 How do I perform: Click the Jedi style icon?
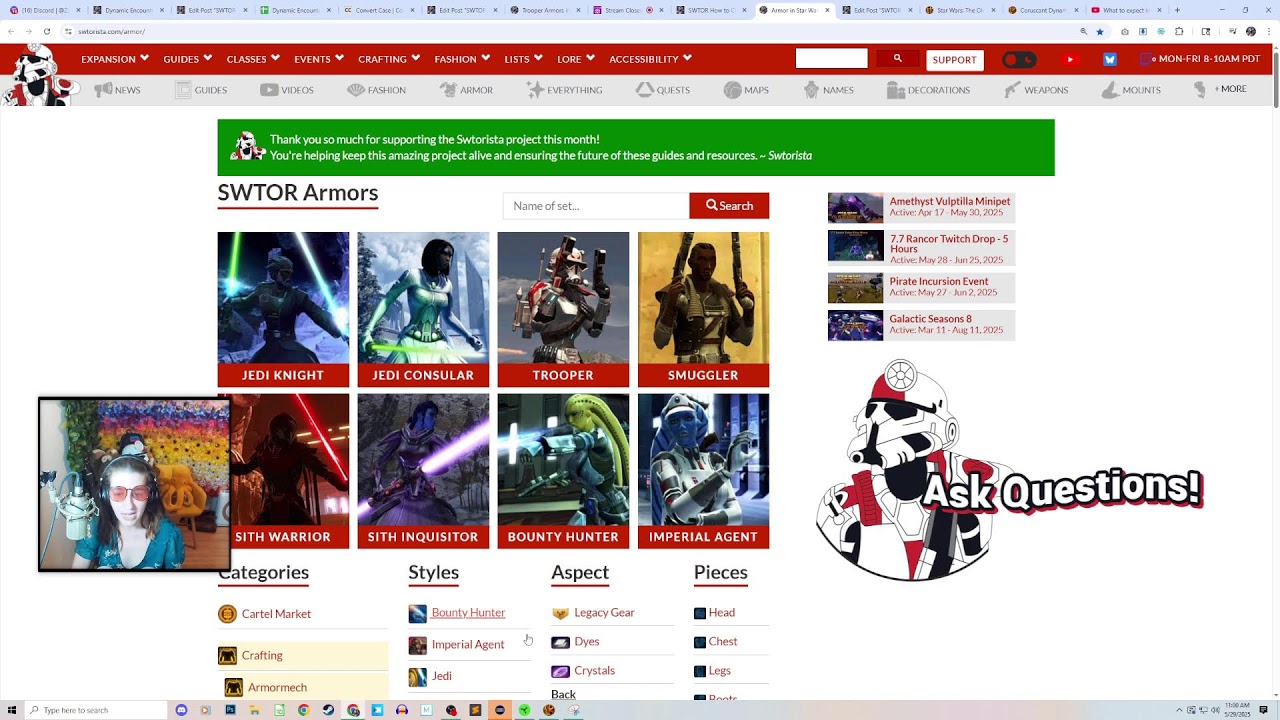tap(417, 677)
